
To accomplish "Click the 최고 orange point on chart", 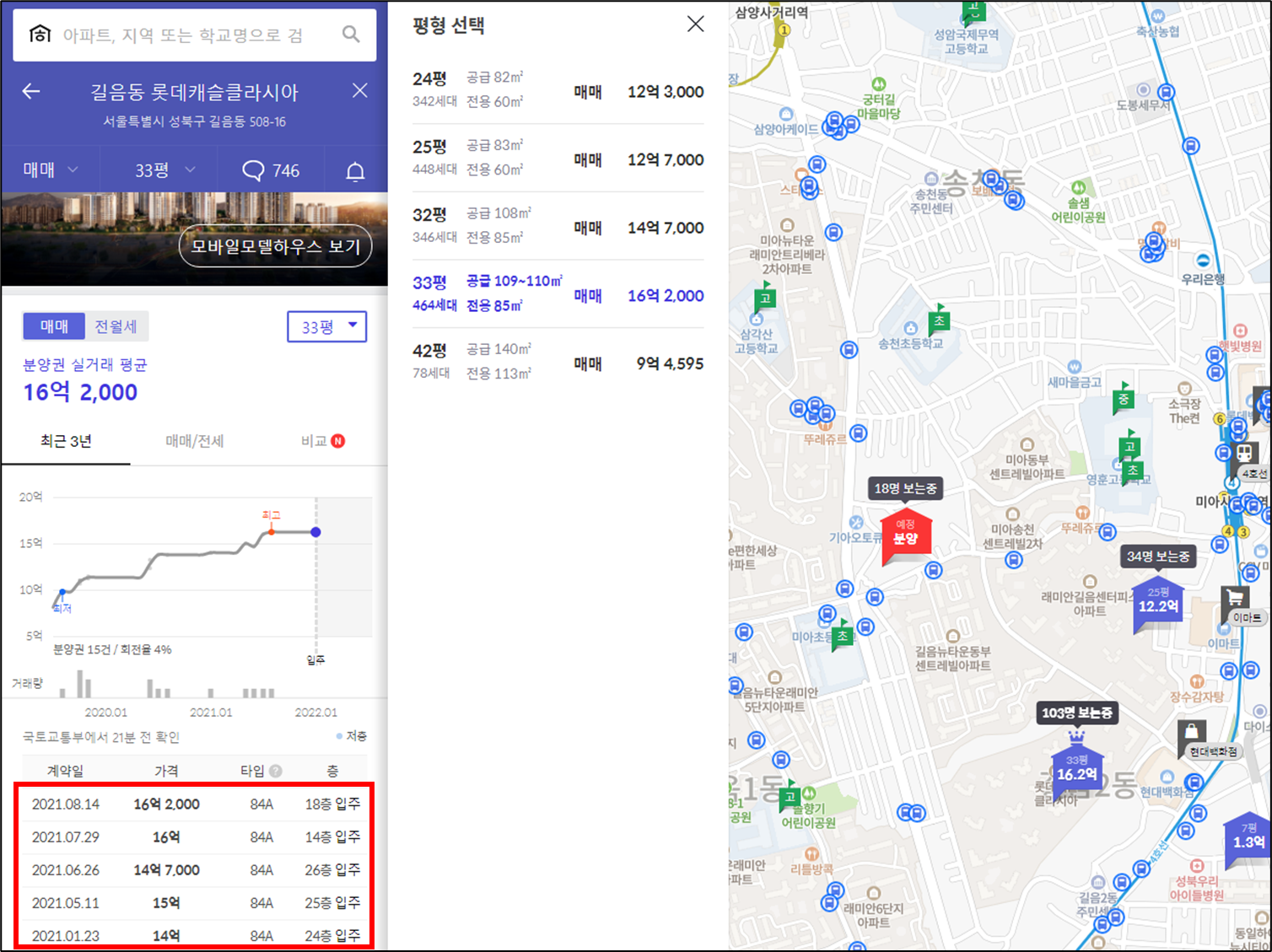I will pos(271,531).
